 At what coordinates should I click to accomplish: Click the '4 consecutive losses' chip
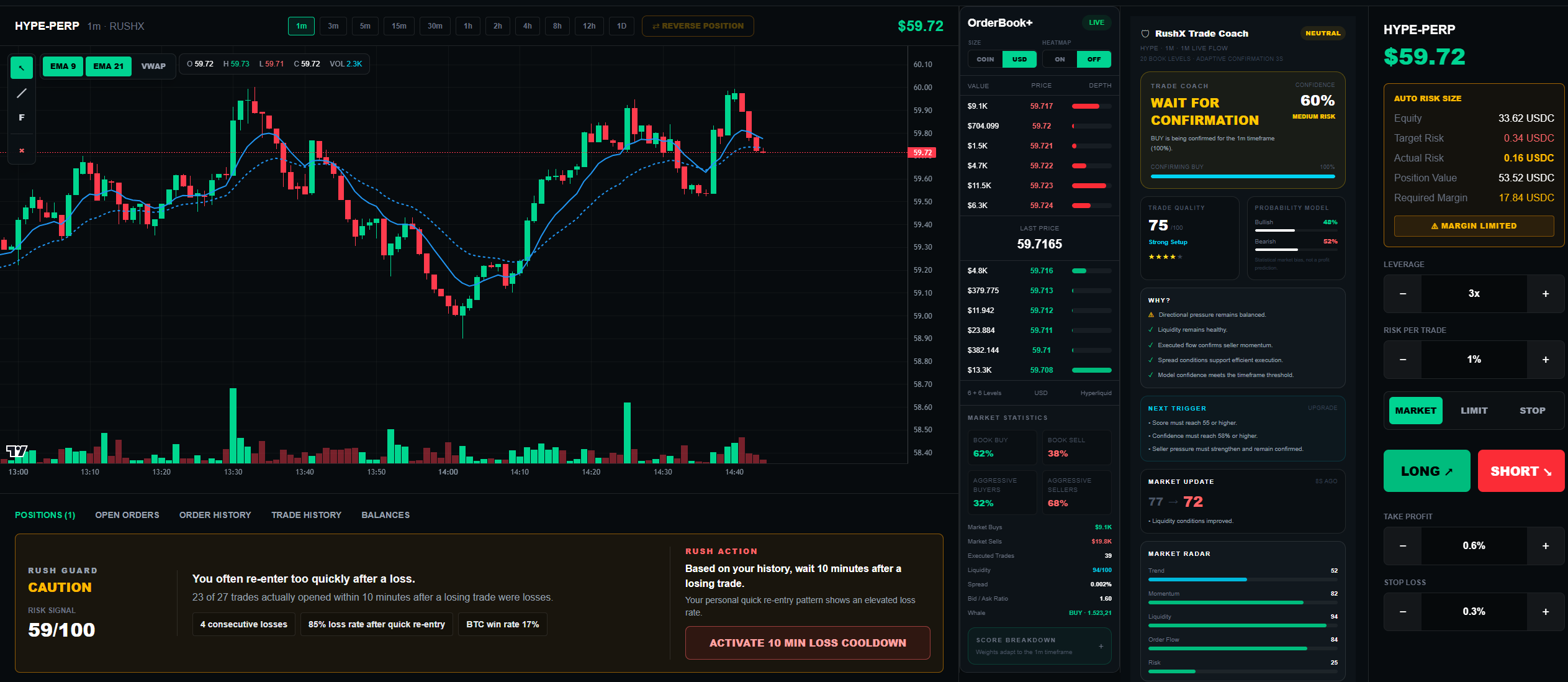point(243,624)
